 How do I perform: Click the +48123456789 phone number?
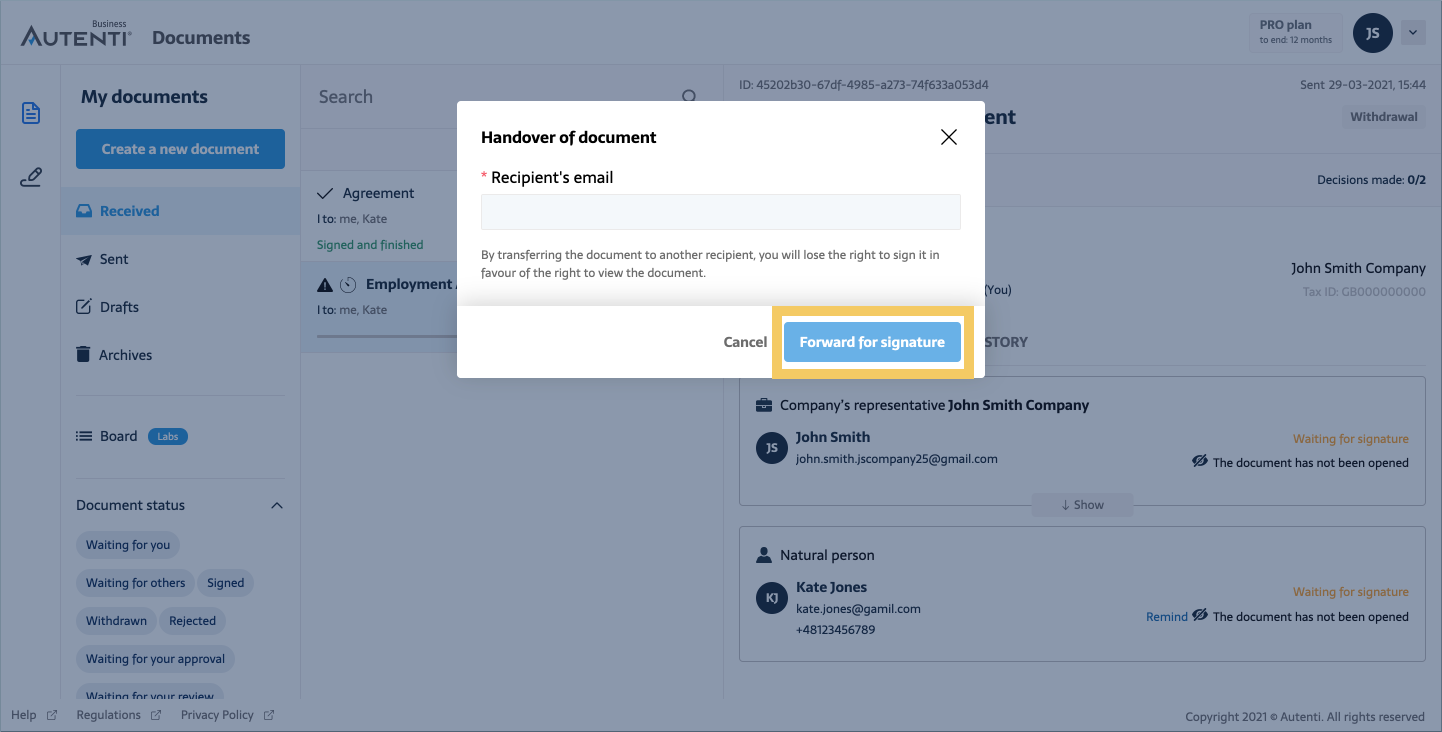click(x=835, y=630)
